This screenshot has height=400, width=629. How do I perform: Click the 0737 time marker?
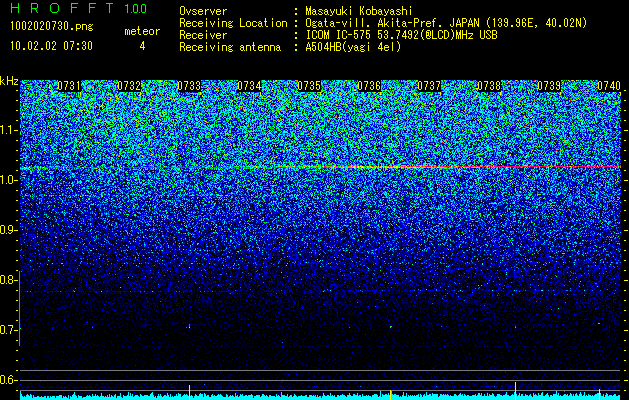coord(429,86)
